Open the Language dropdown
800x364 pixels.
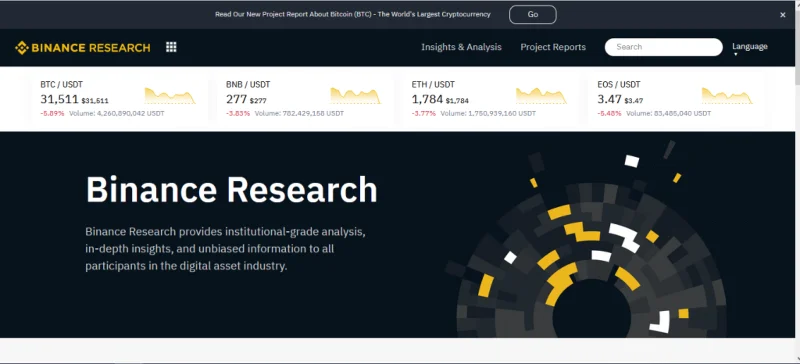coord(749,47)
